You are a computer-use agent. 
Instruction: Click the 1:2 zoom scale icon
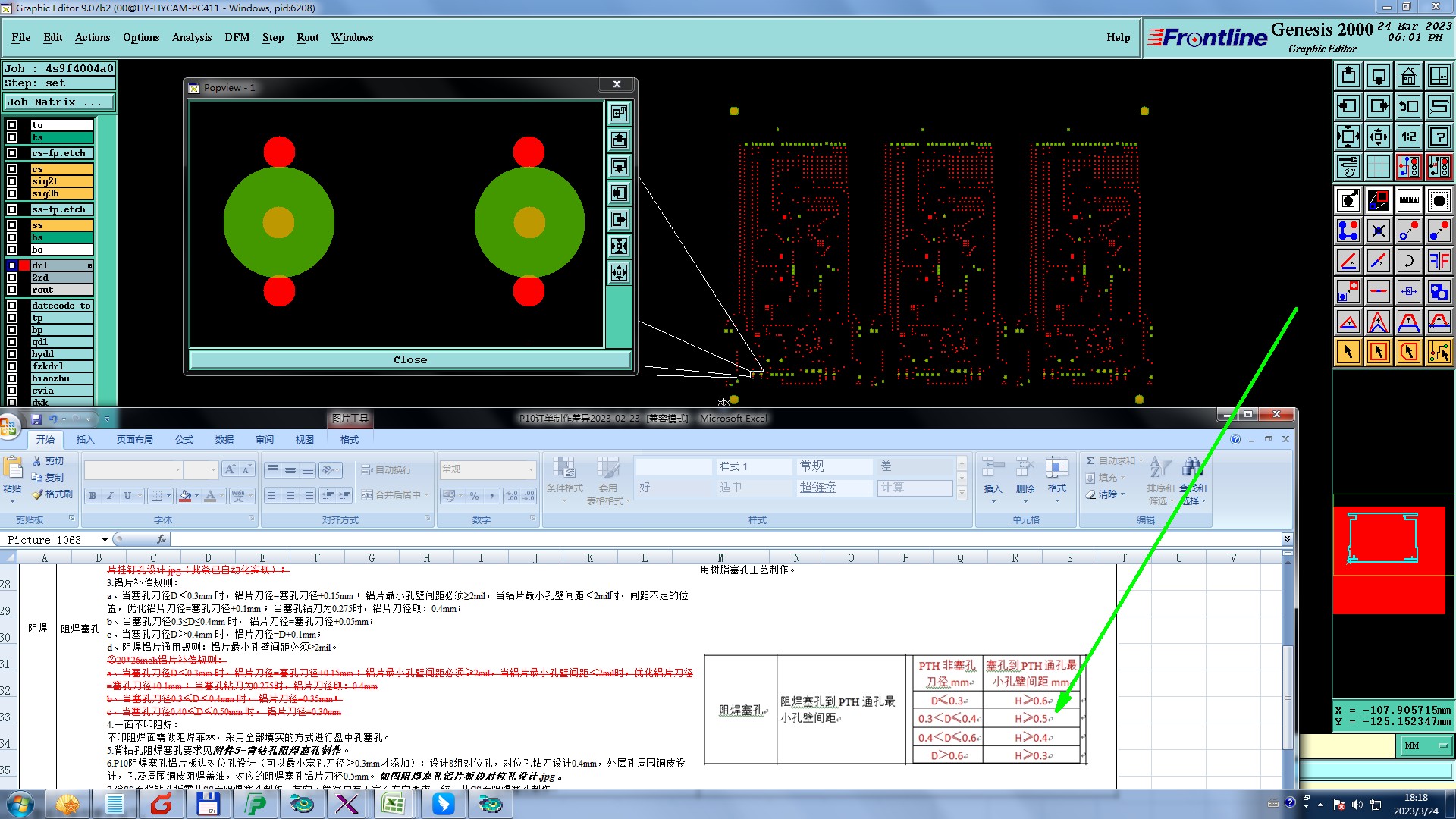[1408, 136]
